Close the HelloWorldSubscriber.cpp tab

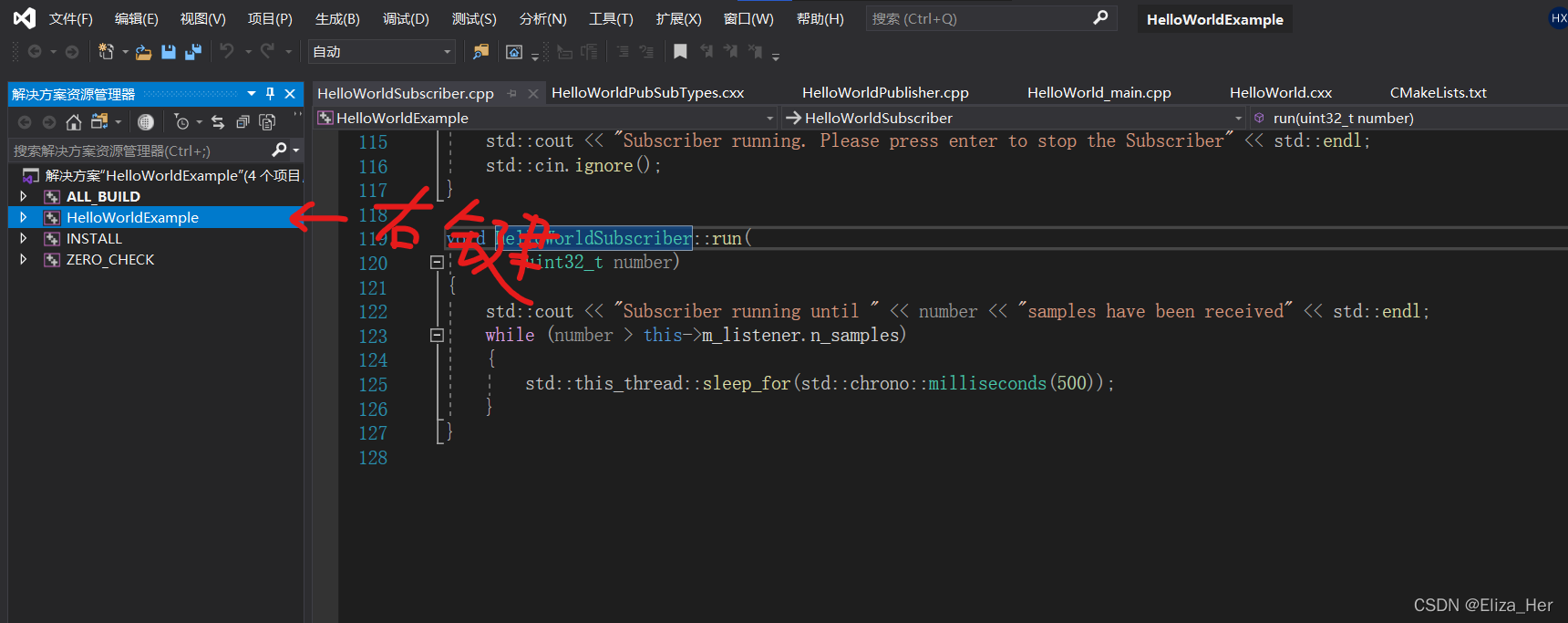[x=533, y=93]
